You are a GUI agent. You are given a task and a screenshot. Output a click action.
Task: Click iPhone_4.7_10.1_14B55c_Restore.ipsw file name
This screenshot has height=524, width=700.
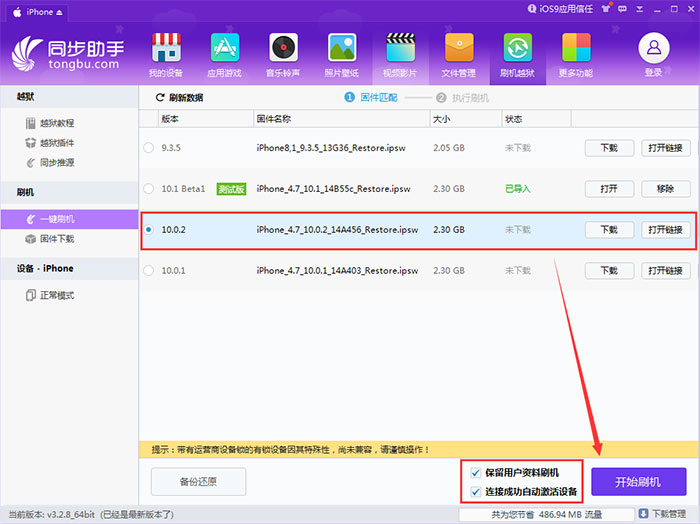333,189
